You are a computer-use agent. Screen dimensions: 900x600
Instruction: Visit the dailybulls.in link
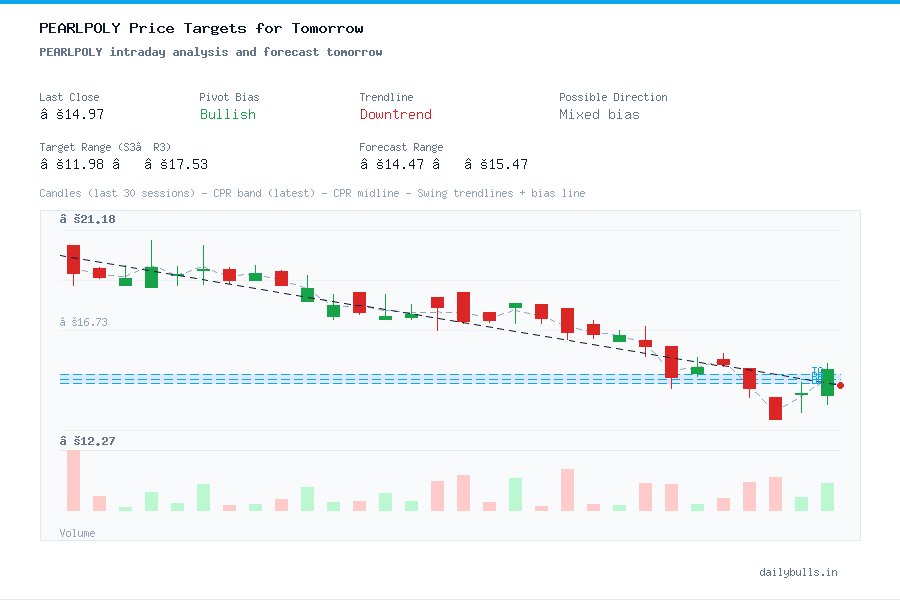click(800, 572)
